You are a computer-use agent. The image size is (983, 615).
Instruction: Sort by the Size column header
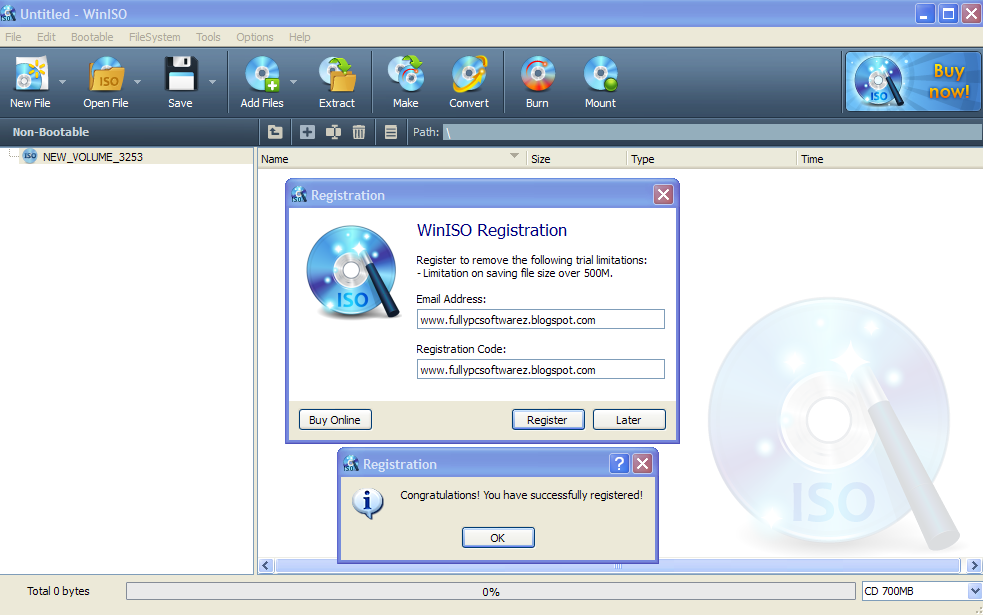tap(576, 159)
